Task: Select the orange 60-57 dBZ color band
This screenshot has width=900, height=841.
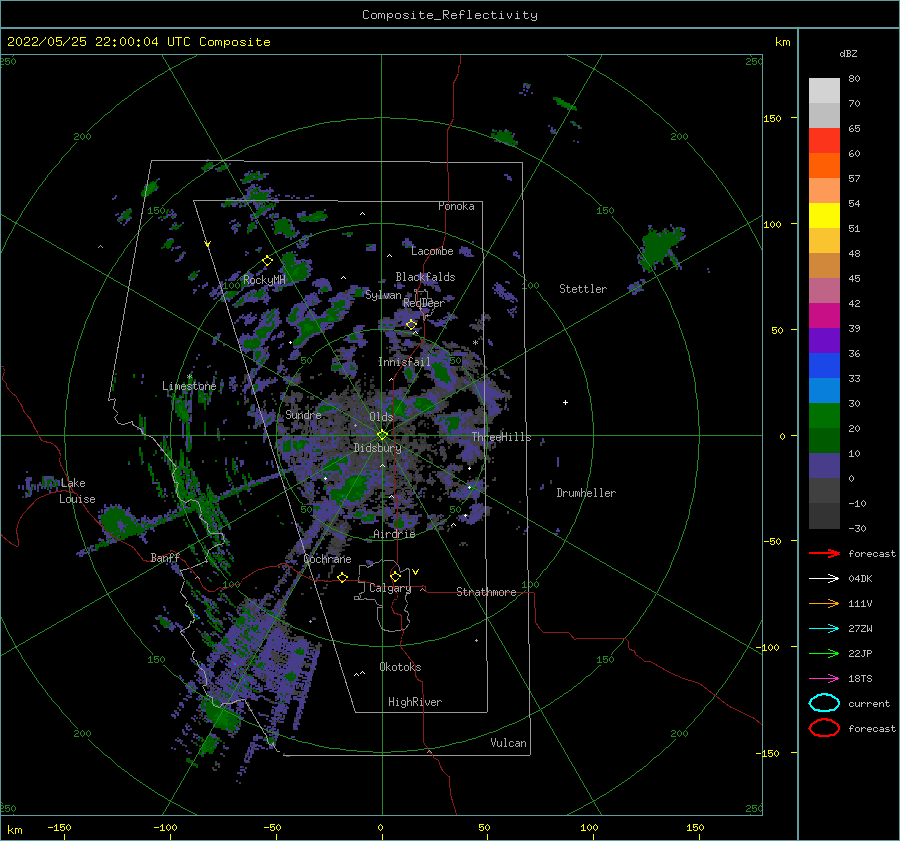Action: tap(824, 166)
